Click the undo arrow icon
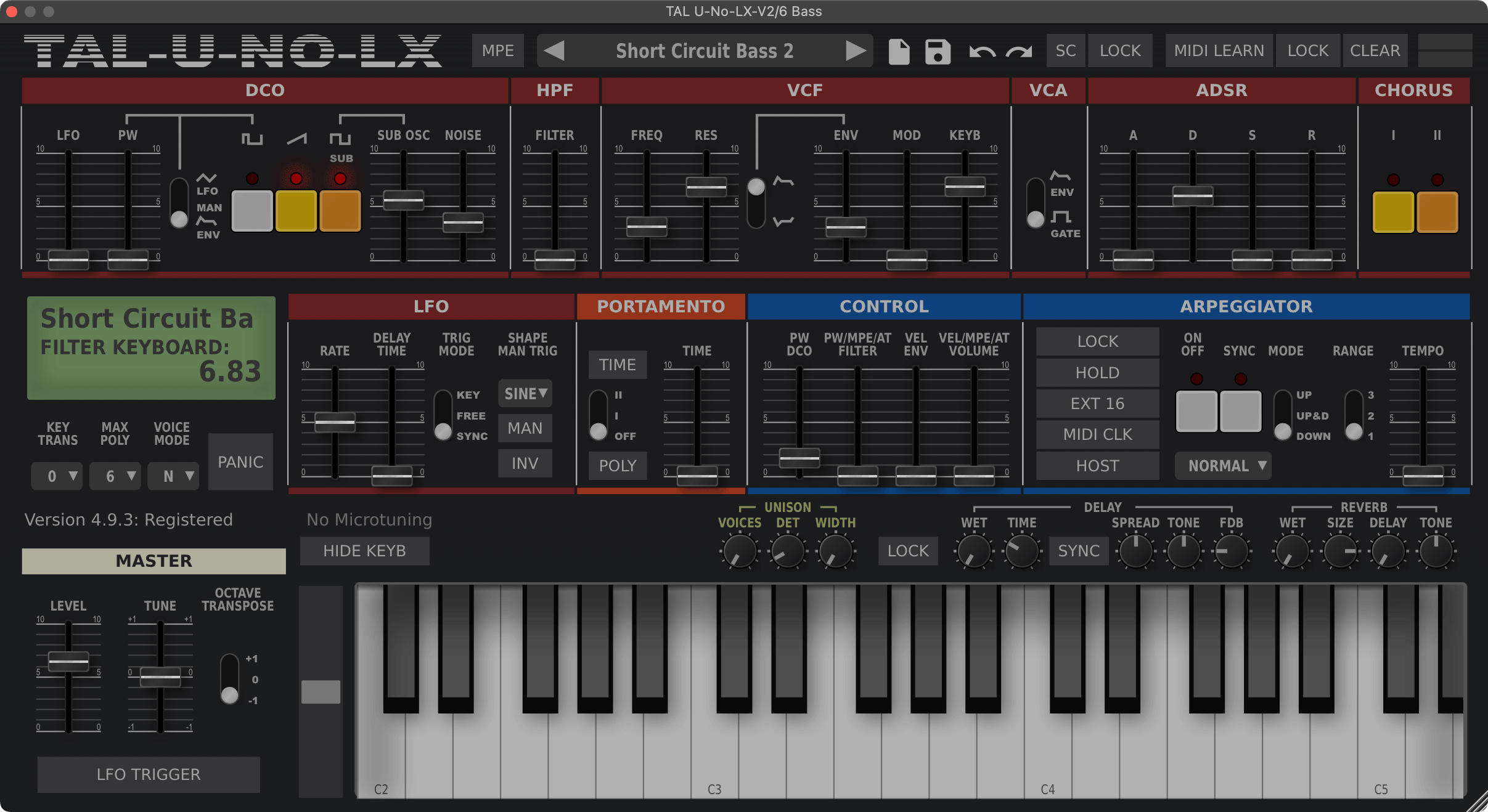 coord(981,52)
